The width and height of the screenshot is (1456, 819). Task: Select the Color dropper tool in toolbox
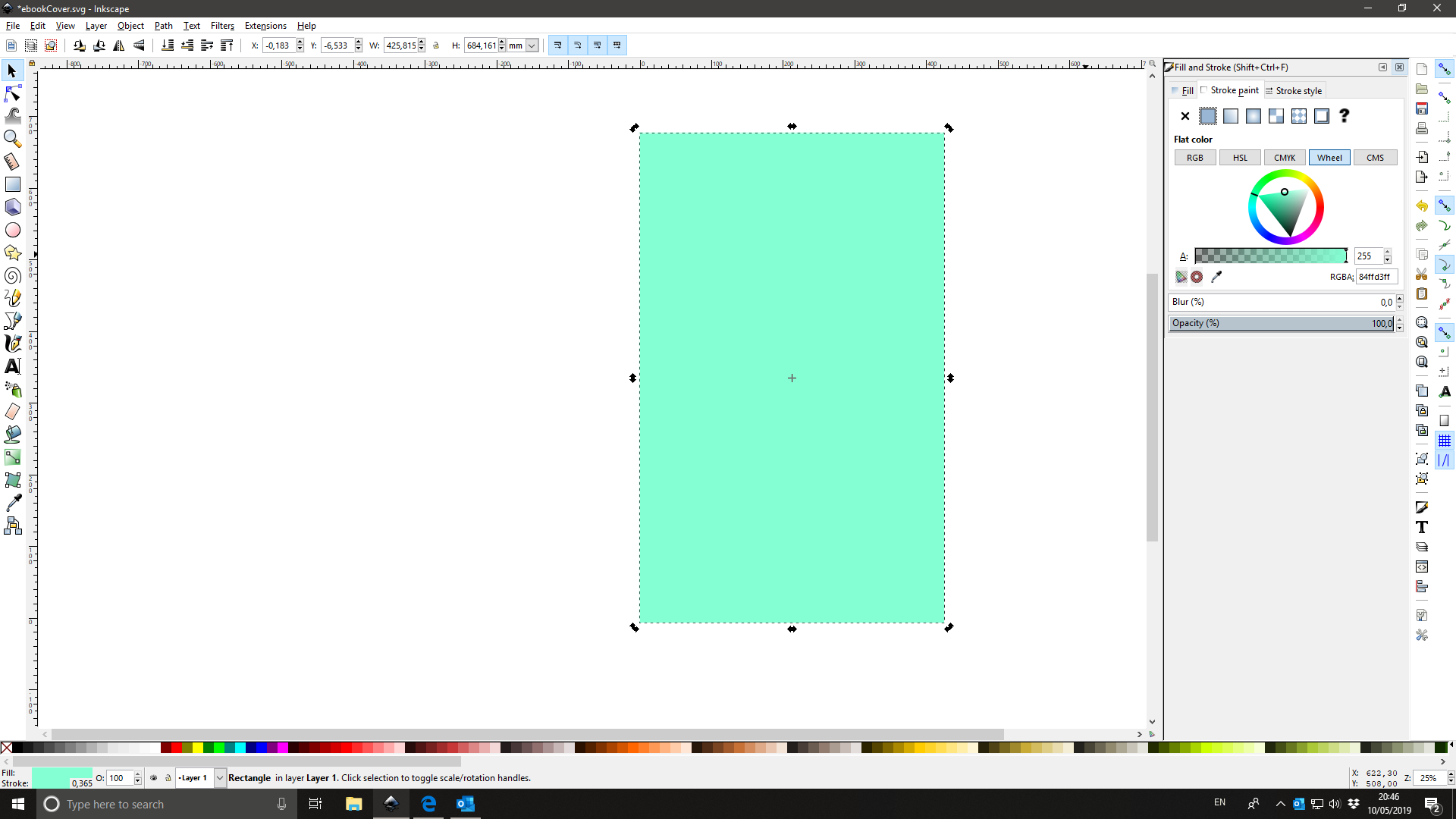pyautogui.click(x=12, y=503)
